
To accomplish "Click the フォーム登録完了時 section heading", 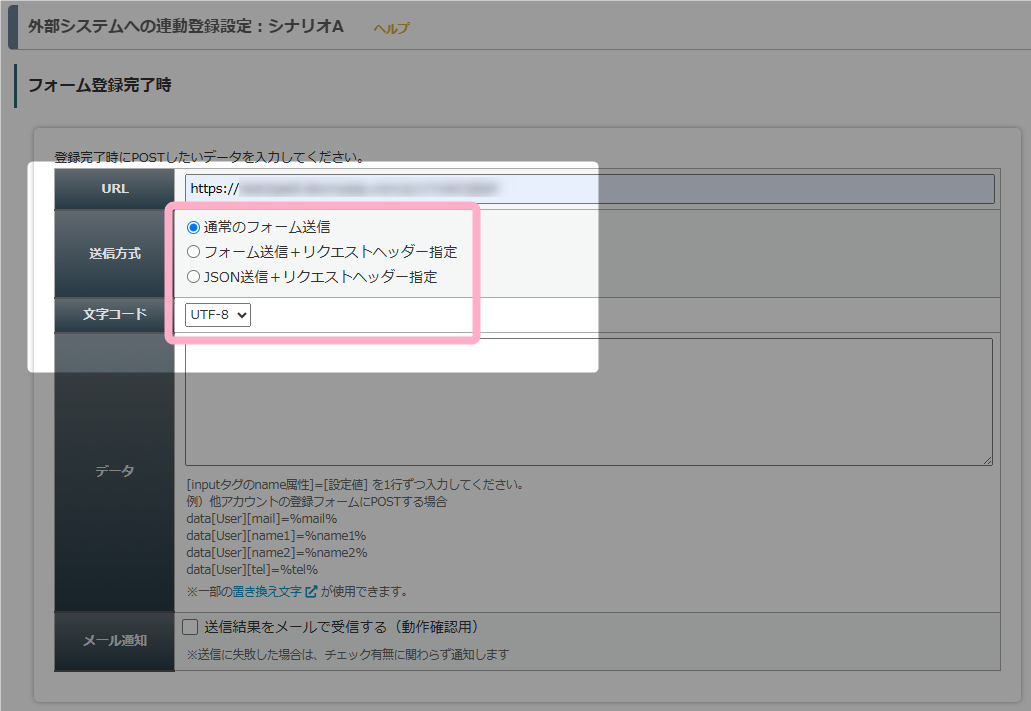I will coord(99,86).
